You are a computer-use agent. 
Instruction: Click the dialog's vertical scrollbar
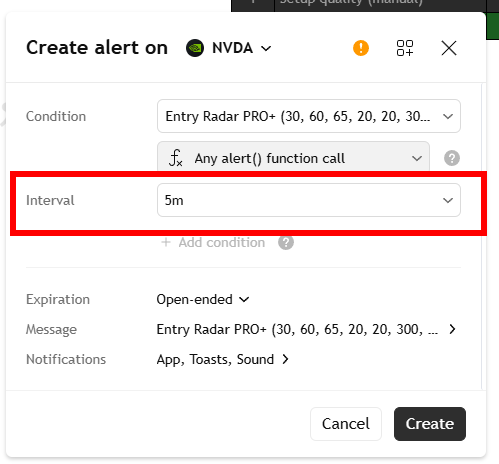click(x=482, y=237)
